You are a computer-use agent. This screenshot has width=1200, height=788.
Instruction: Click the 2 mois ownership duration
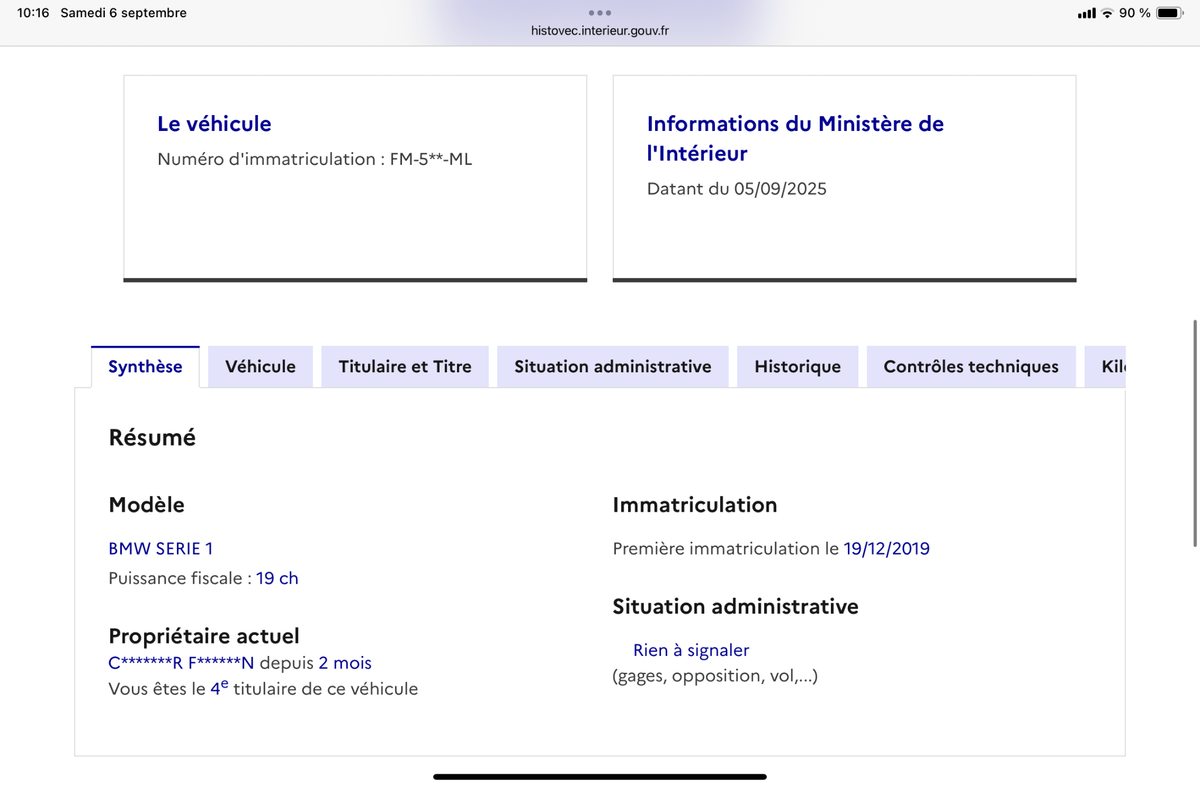click(x=345, y=662)
